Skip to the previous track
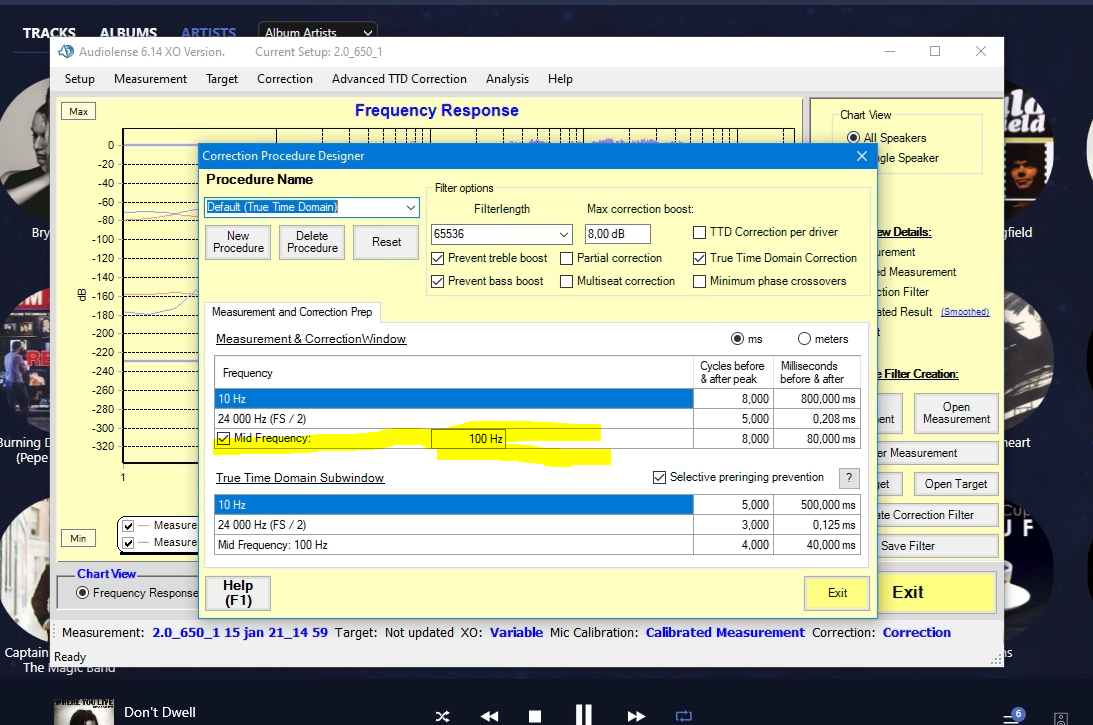Viewport: 1093px width, 725px height. 489,716
